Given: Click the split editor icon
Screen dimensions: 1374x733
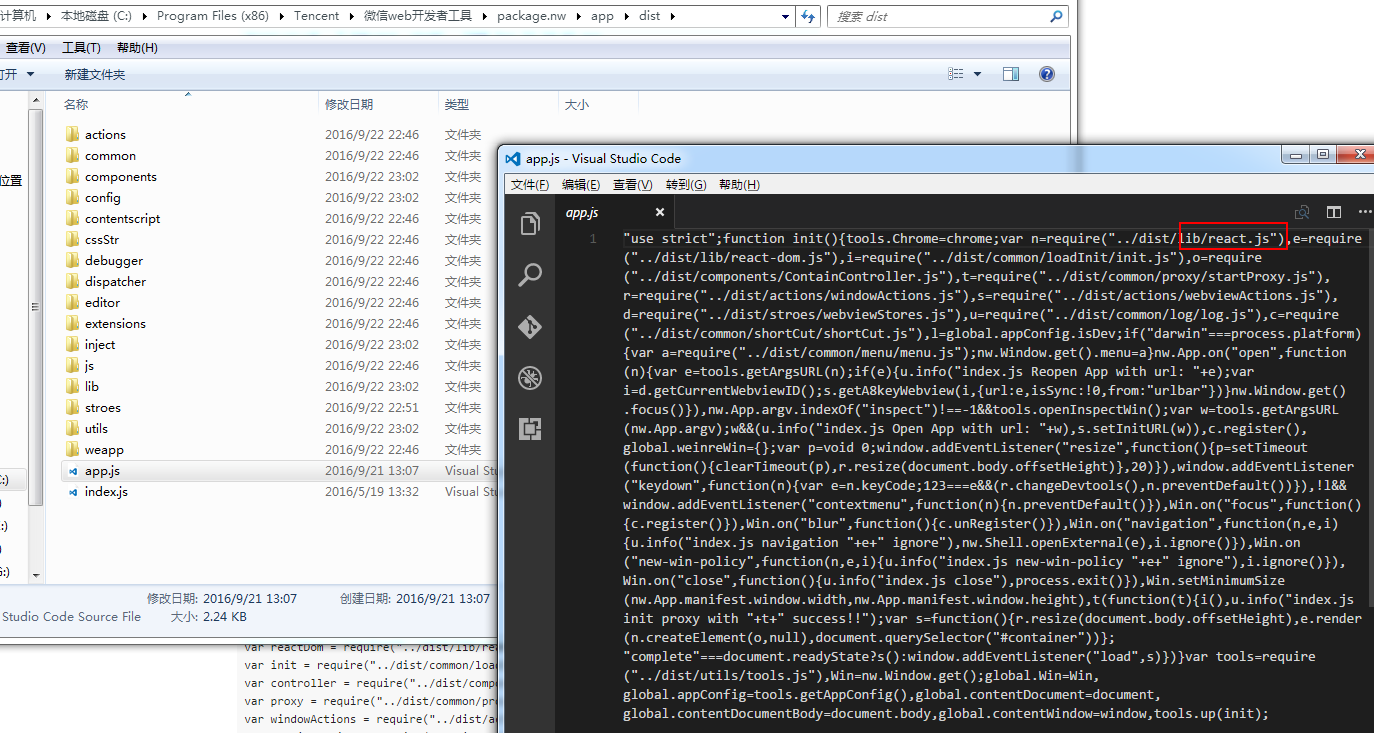Looking at the screenshot, I should coord(1334,212).
